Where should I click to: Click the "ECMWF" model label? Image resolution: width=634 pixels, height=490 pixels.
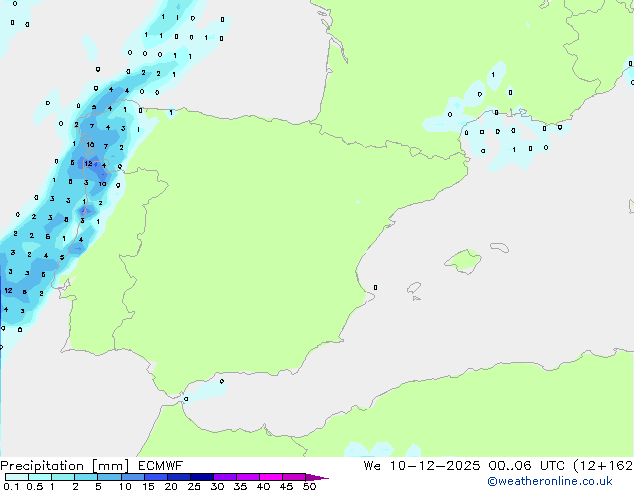(x=161, y=466)
